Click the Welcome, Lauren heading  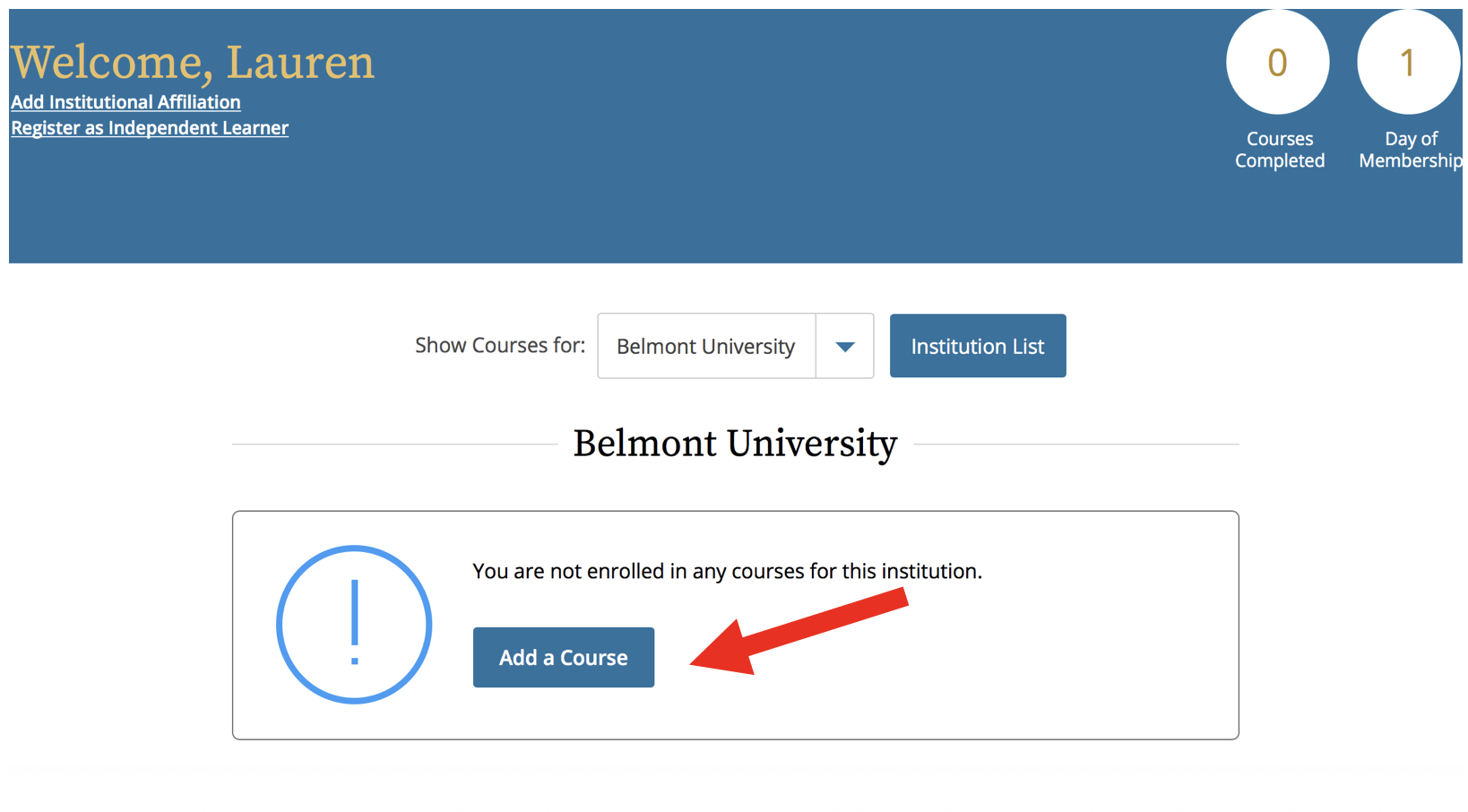[193, 62]
